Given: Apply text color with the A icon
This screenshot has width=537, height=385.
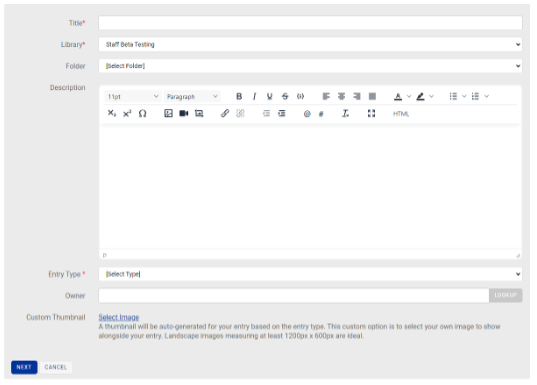Looking at the screenshot, I should coord(398,97).
